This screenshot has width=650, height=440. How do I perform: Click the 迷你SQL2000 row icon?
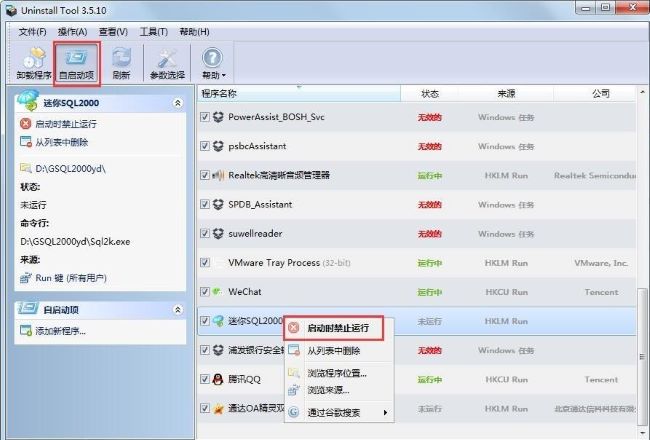pos(218,321)
